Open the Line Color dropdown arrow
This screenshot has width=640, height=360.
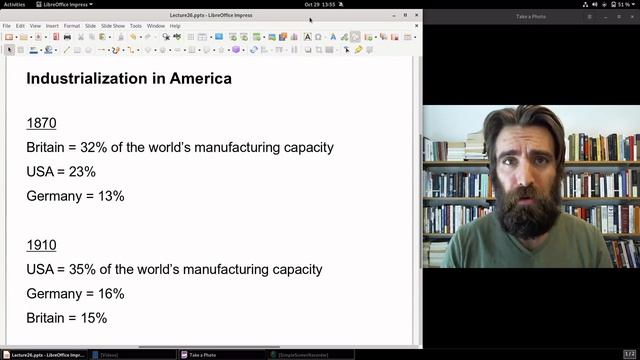[41, 50]
